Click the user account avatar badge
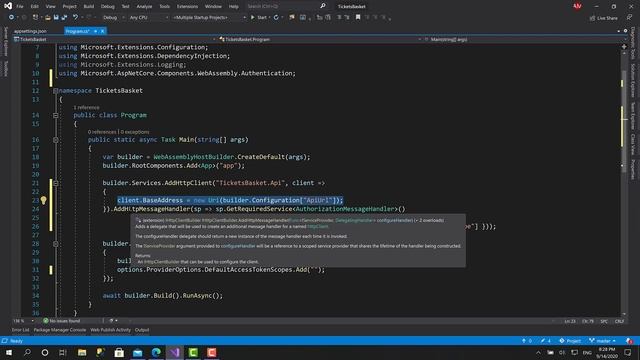 coord(577,6)
